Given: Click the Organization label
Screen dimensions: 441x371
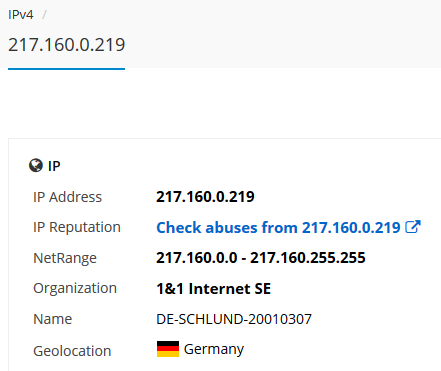Looking at the screenshot, I should (x=75, y=288).
